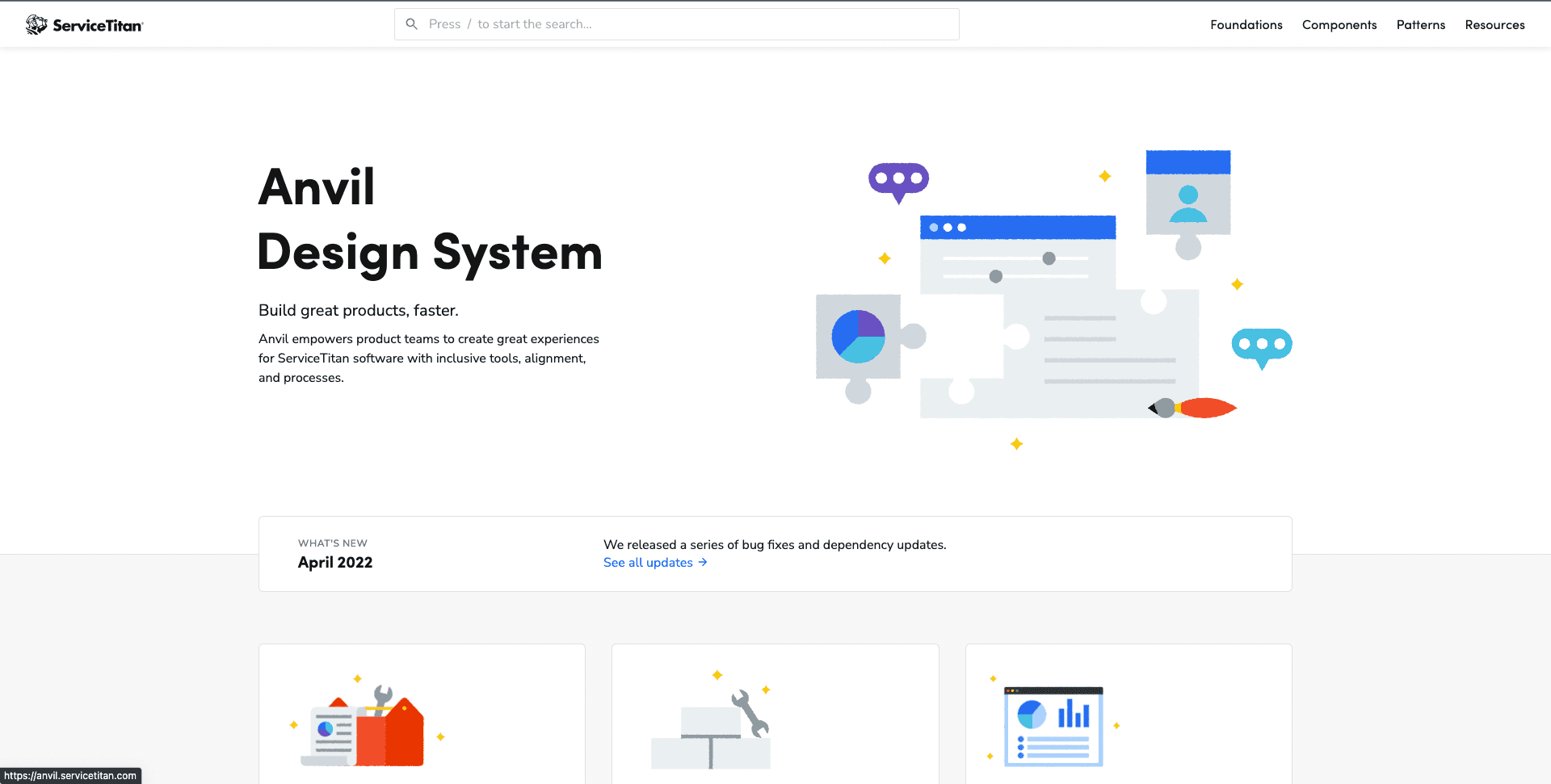Screen dimensions: 1551x784
Task: Open the Resources menu
Action: (x=1494, y=25)
